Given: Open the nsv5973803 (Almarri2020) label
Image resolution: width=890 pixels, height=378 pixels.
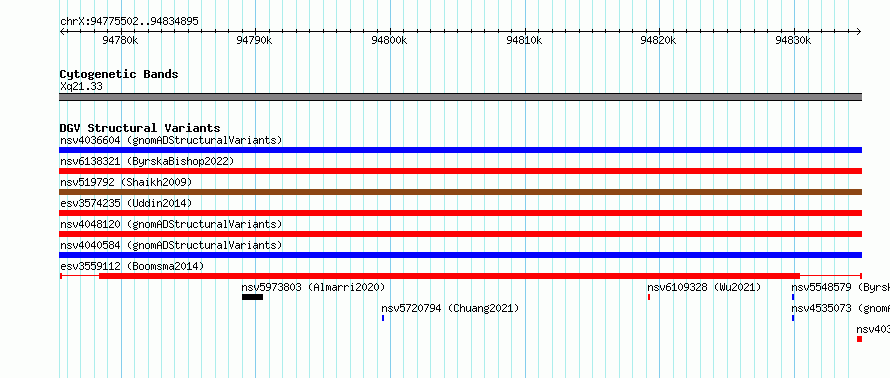Looking at the screenshot, I should tap(313, 287).
